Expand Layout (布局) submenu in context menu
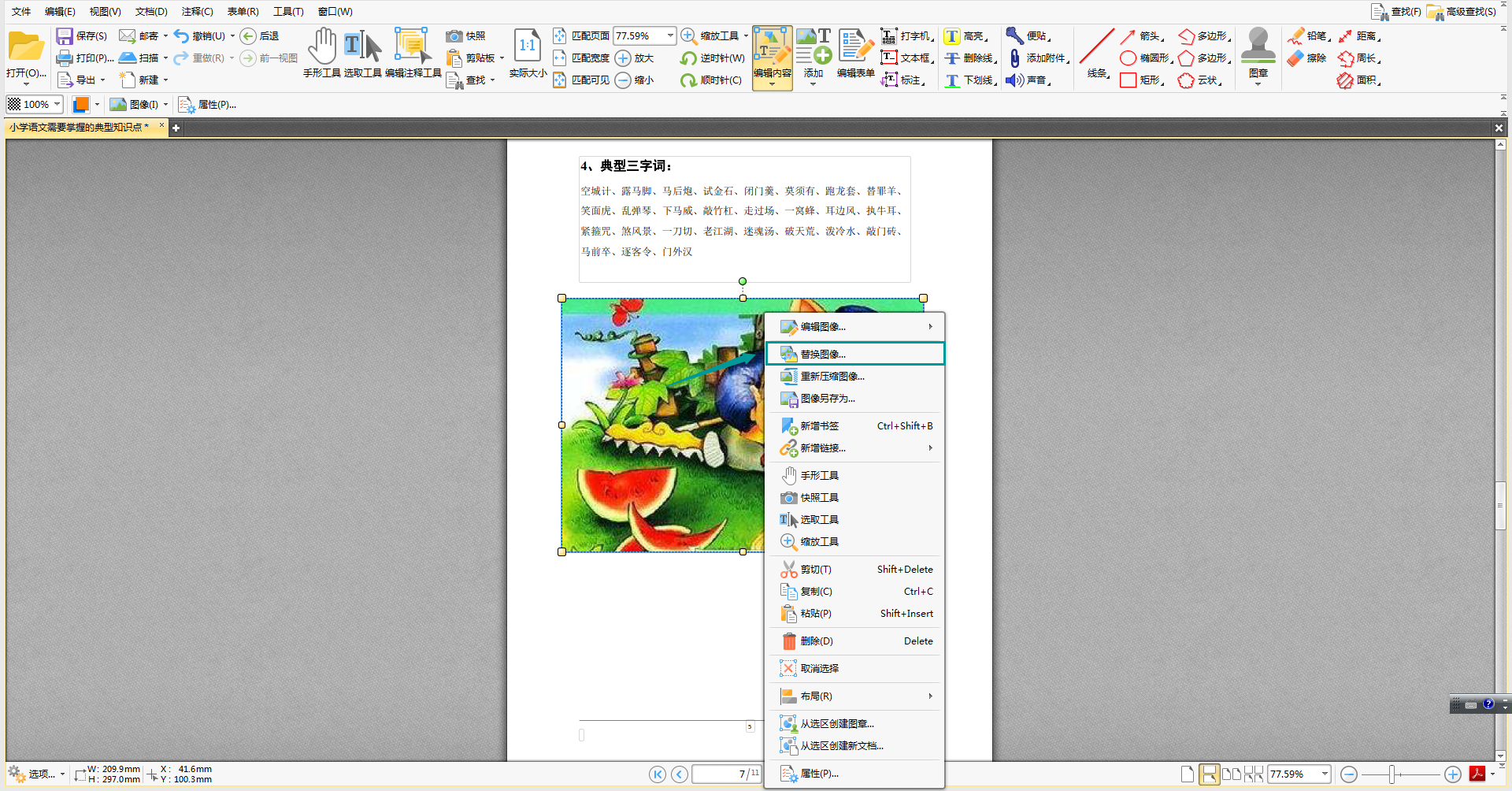 click(855, 696)
